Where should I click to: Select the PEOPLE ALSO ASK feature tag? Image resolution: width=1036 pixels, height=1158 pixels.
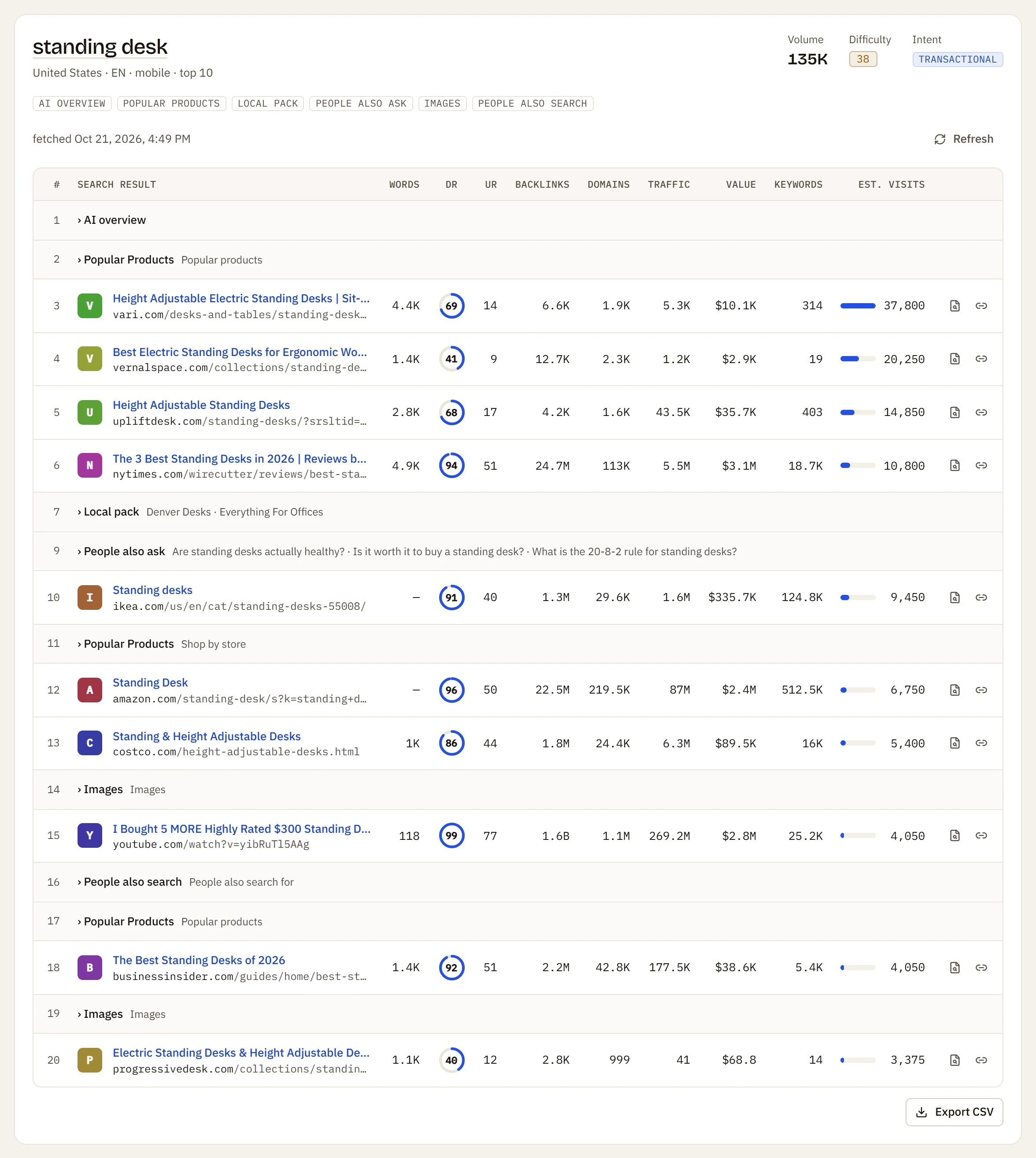click(361, 104)
